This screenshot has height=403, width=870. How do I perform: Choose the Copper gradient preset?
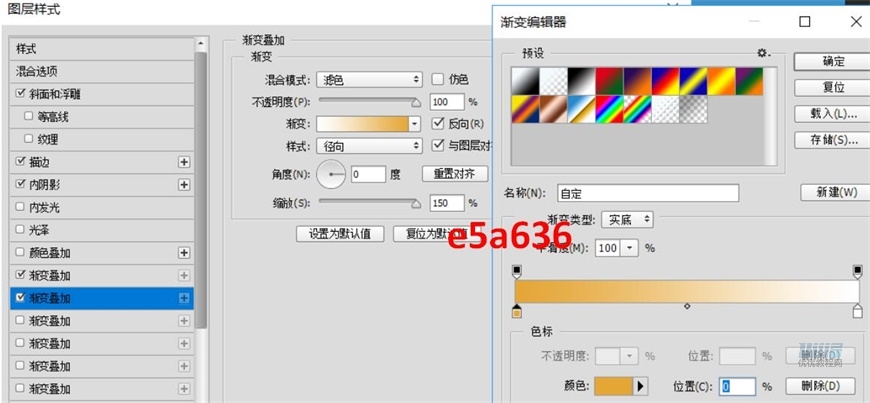click(x=553, y=109)
